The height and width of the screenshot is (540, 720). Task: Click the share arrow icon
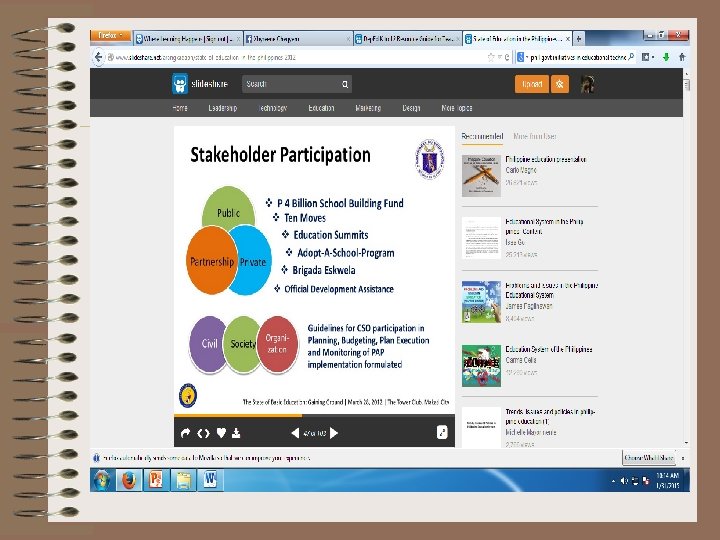pos(186,433)
